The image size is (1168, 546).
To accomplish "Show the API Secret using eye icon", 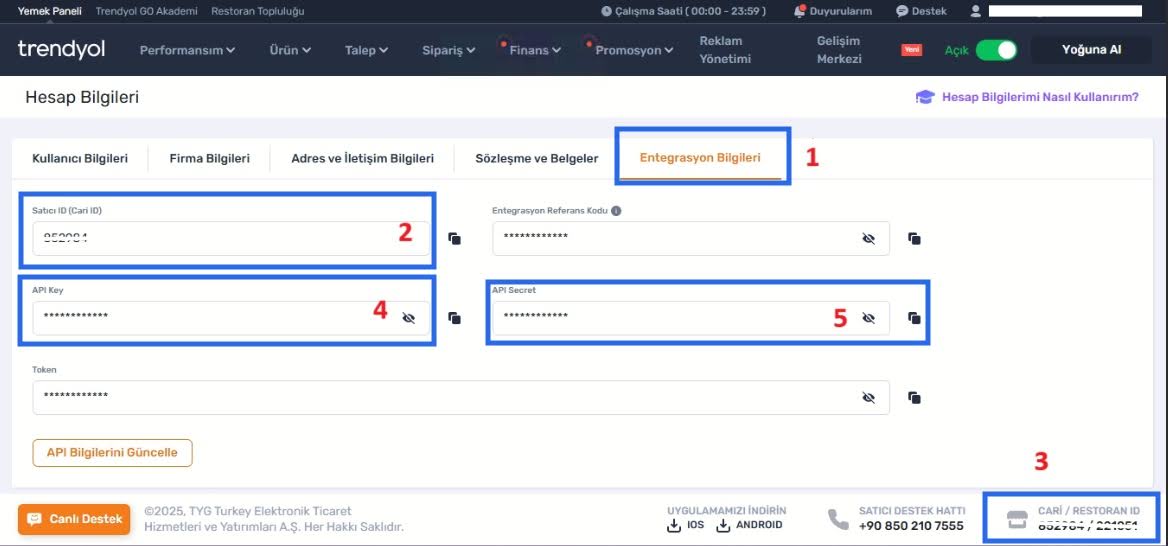I will [x=868, y=318].
